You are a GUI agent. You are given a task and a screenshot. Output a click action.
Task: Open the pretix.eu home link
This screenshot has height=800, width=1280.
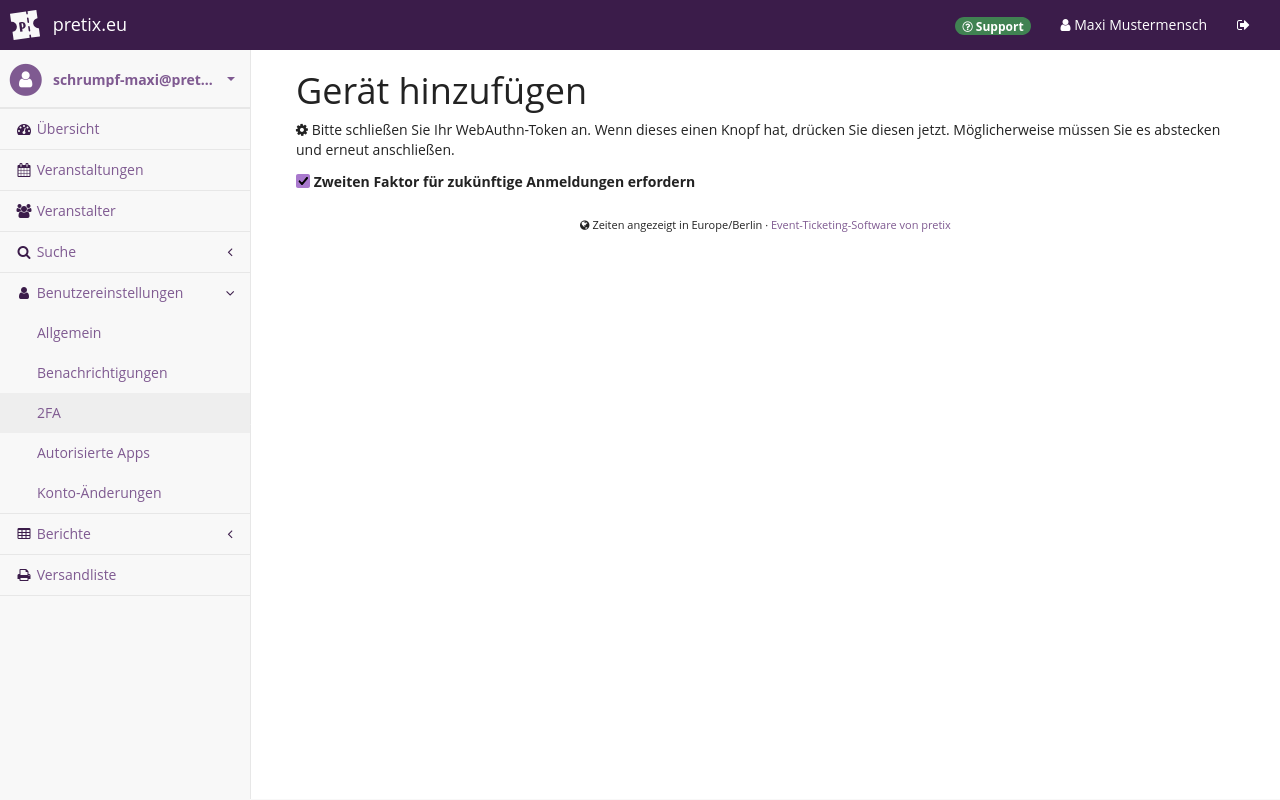(90, 25)
